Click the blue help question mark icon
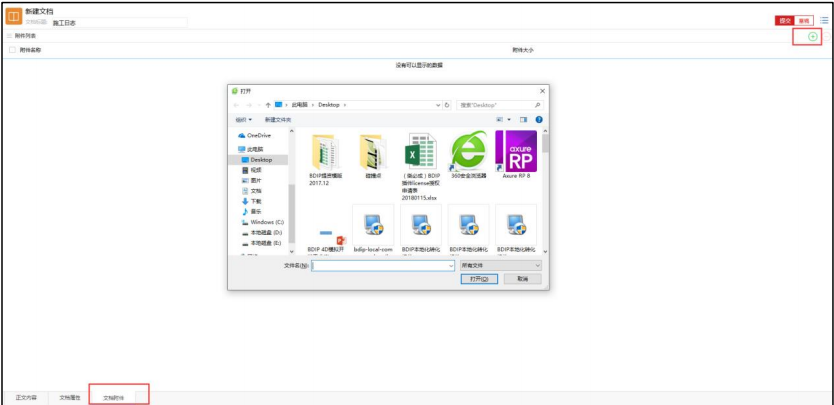 coord(539,120)
